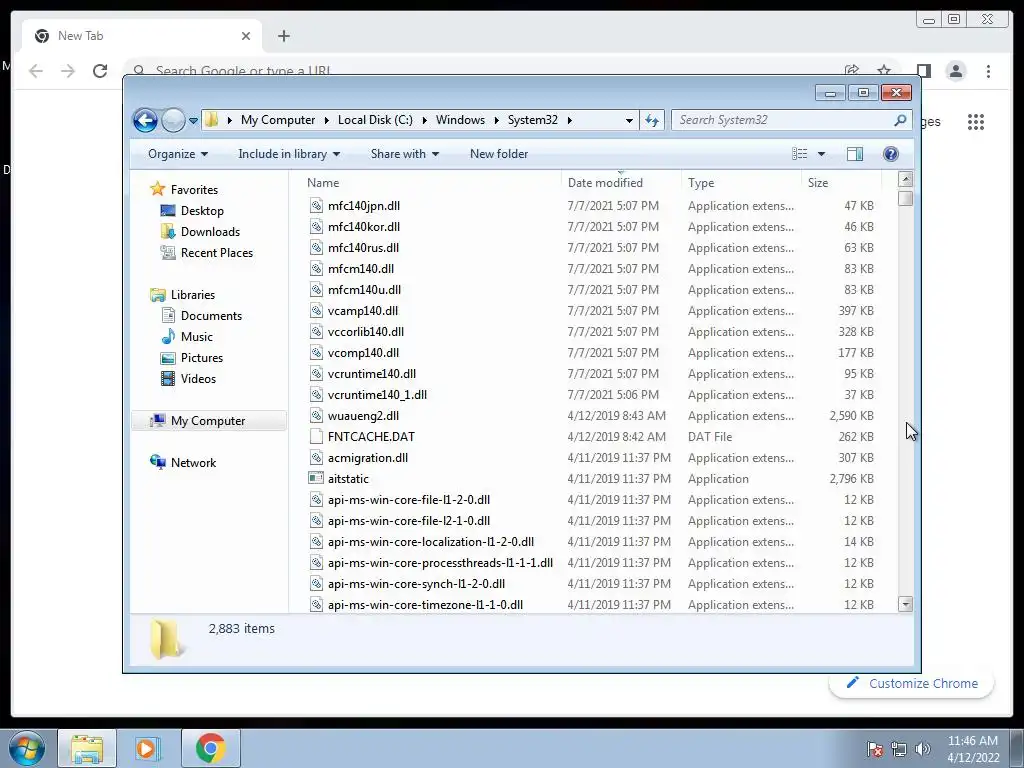The image size is (1024, 768).
Task: Select the vcamp140.dll file icon
Action: tap(316, 311)
